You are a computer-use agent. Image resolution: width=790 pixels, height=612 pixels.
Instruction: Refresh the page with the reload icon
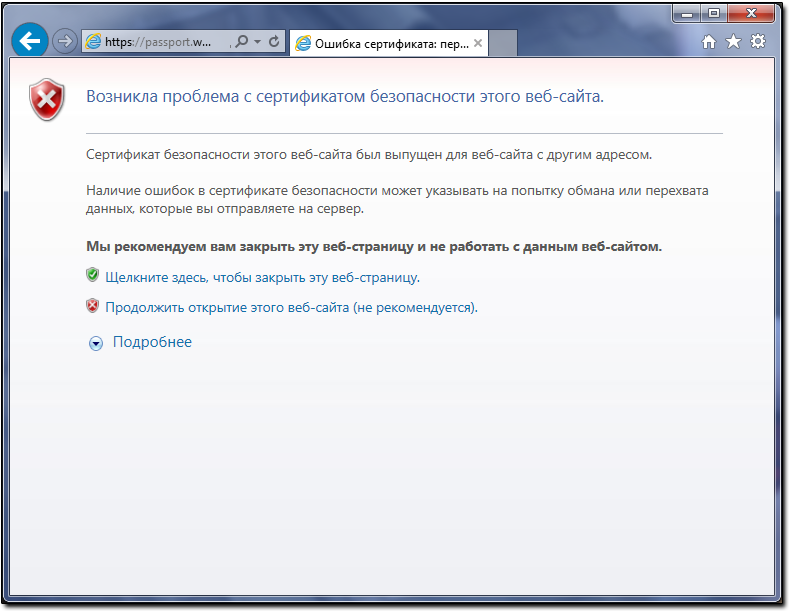[x=274, y=41]
